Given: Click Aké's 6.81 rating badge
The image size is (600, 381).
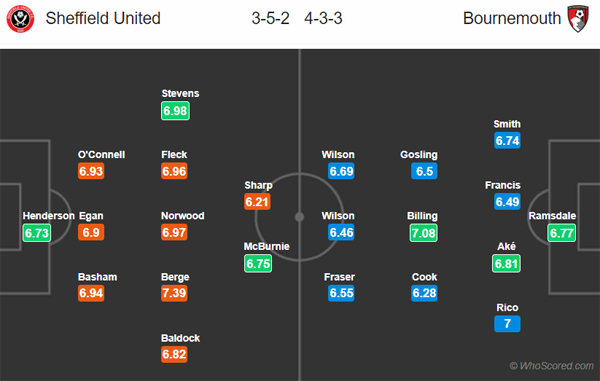Looking at the screenshot, I should click(x=506, y=263).
